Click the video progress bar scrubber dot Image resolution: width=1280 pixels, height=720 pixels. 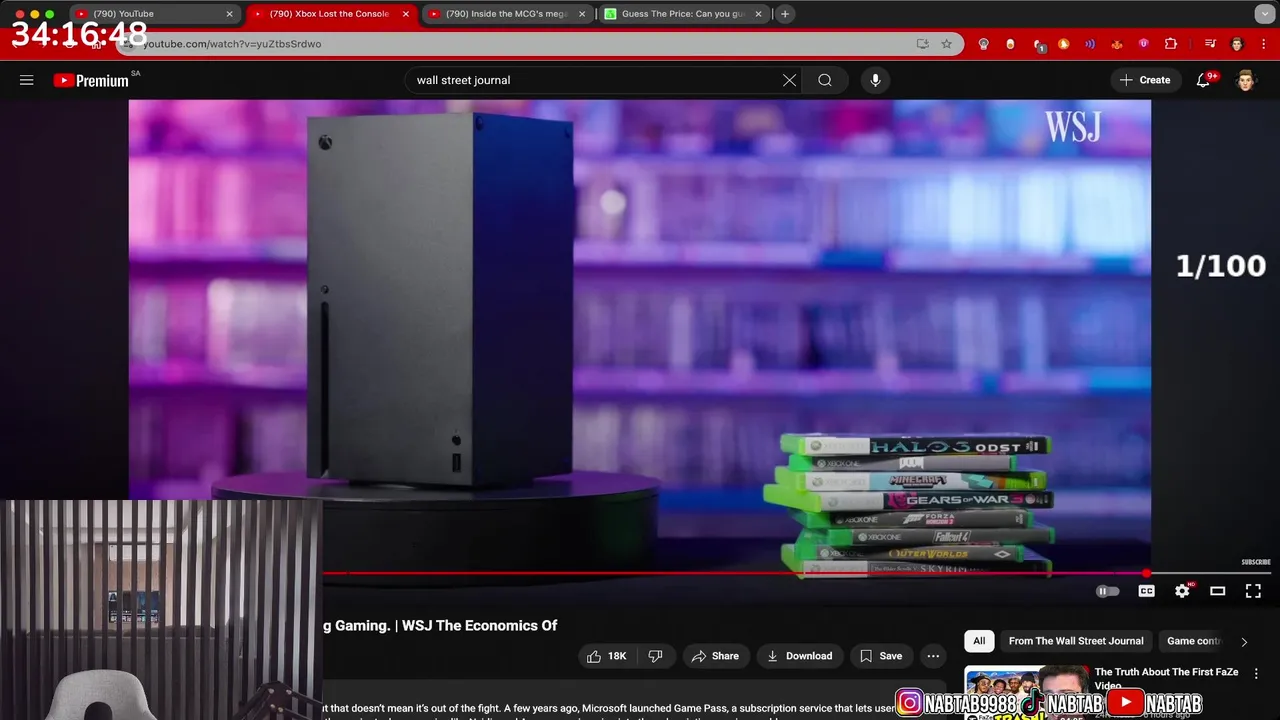pyautogui.click(x=1145, y=574)
